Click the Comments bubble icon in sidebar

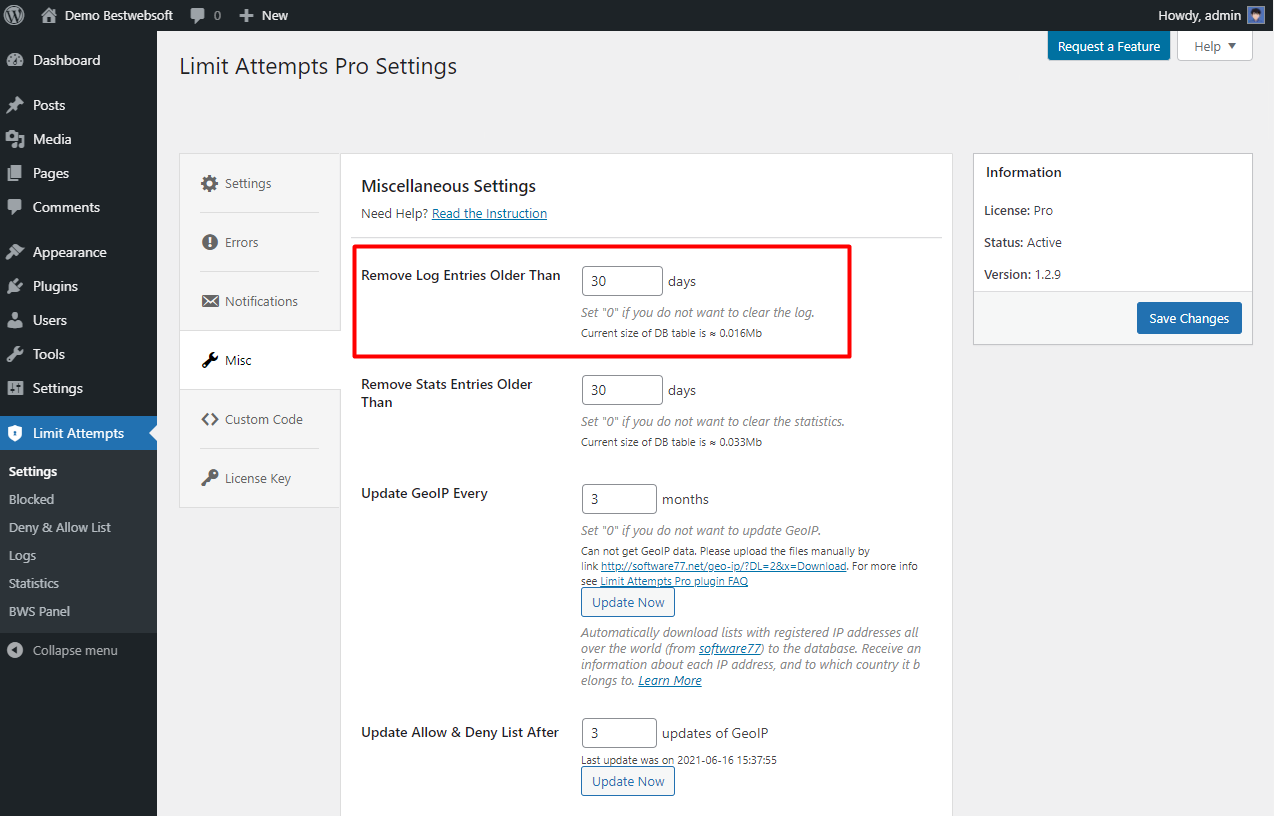[x=15, y=207]
